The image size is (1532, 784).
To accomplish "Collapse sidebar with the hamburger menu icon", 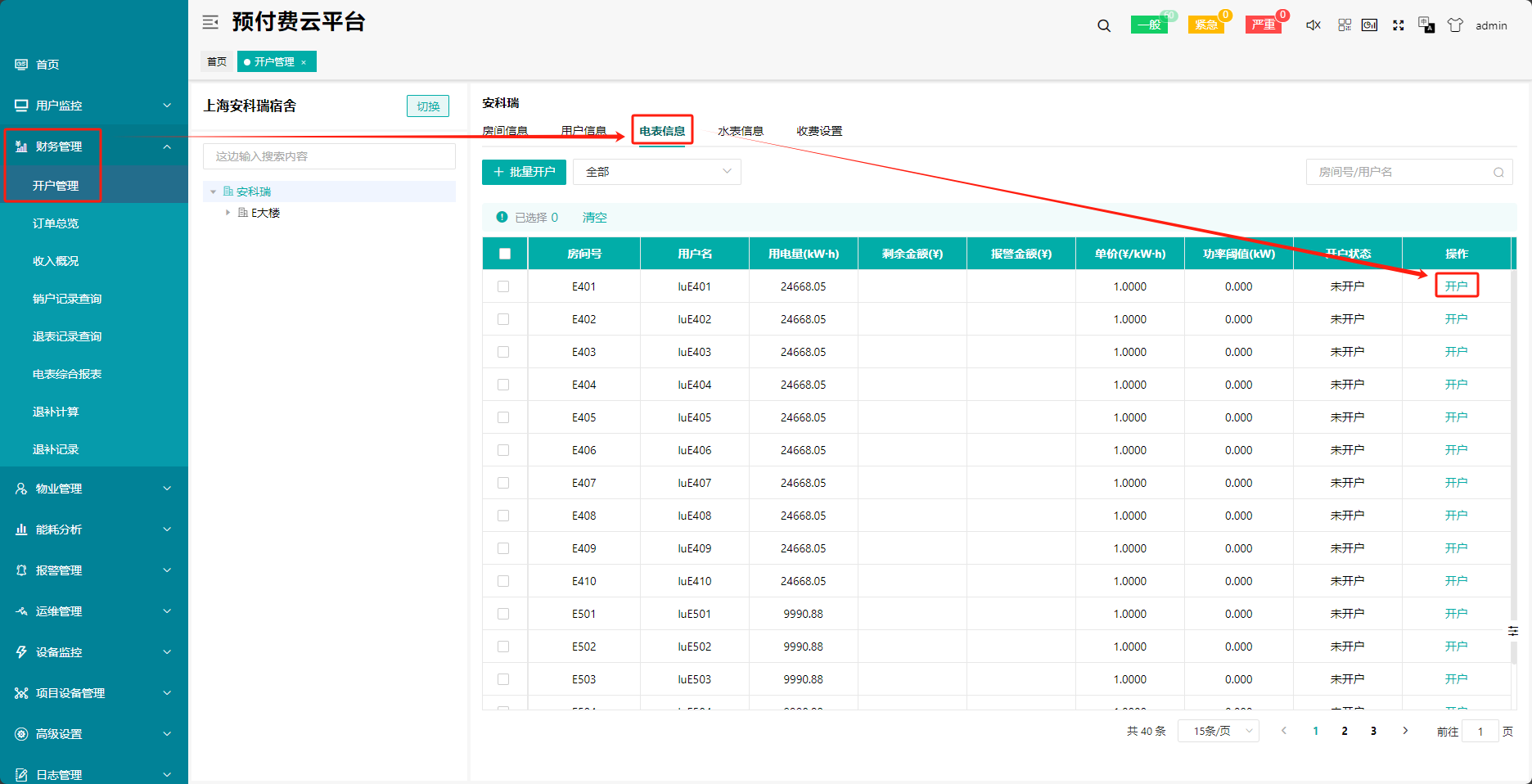I will pyautogui.click(x=210, y=22).
